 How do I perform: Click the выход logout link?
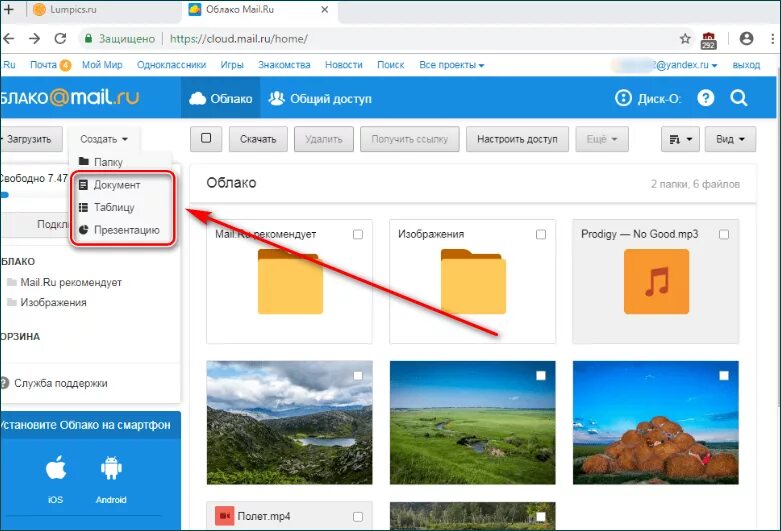[746, 65]
